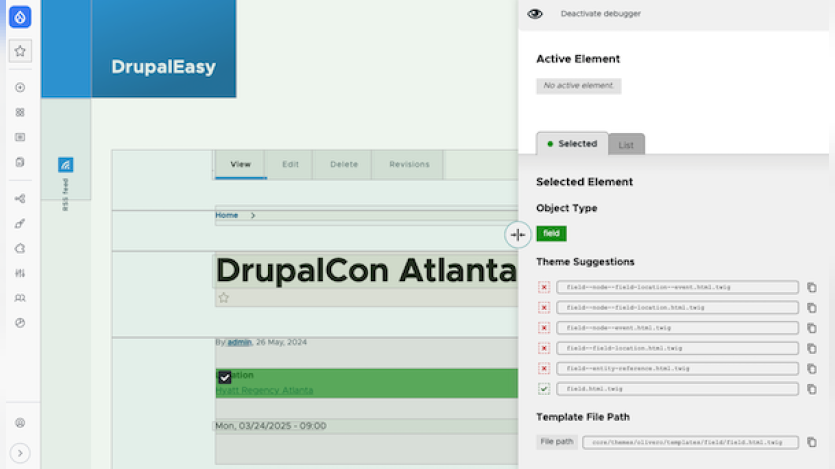
Task: Toggle the star under DrupalCon Atlanta title
Action: (x=224, y=298)
